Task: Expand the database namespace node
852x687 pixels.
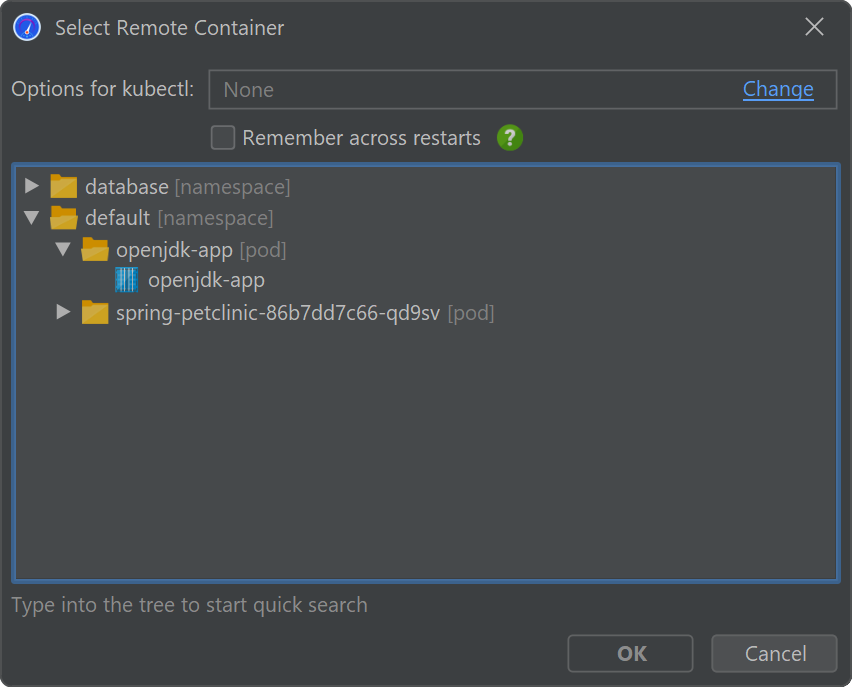Action: click(32, 187)
